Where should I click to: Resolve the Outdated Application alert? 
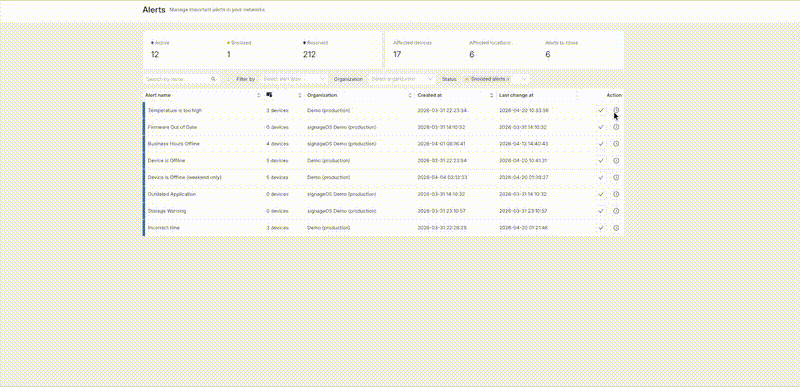tap(601, 194)
